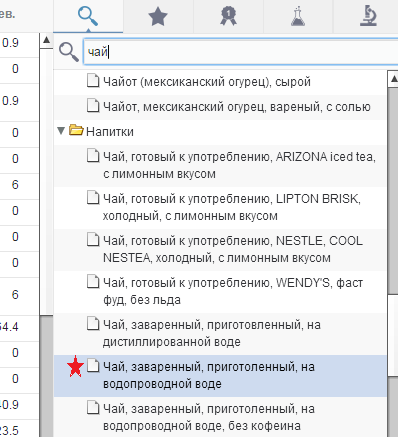
Task: Select the Напитки folder icon
Action: pos(76,130)
